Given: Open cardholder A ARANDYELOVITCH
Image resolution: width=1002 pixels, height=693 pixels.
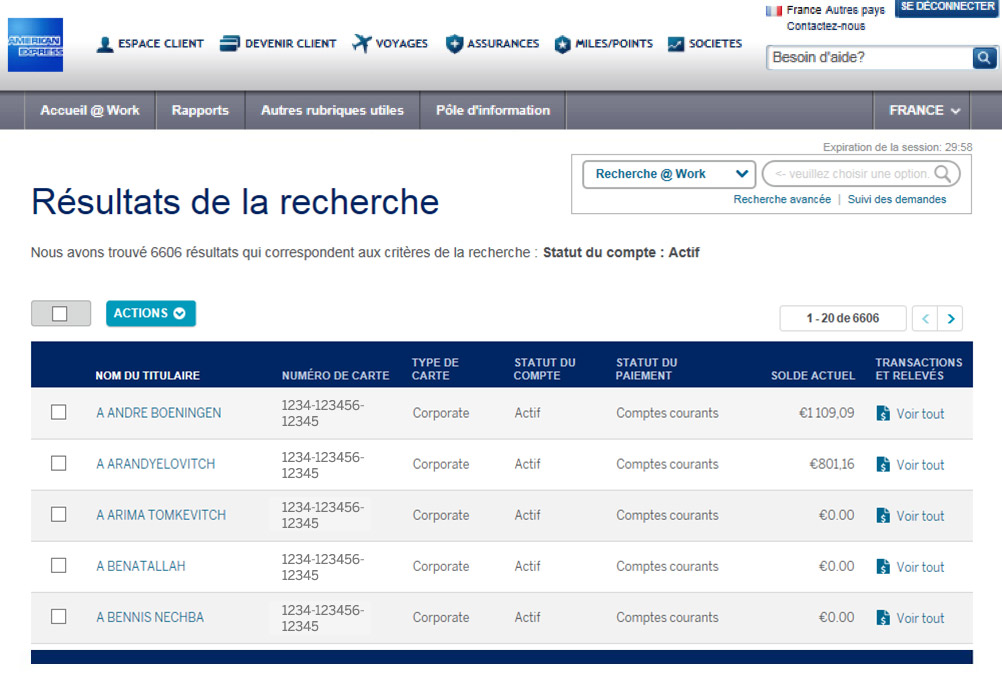Looking at the screenshot, I should [155, 464].
